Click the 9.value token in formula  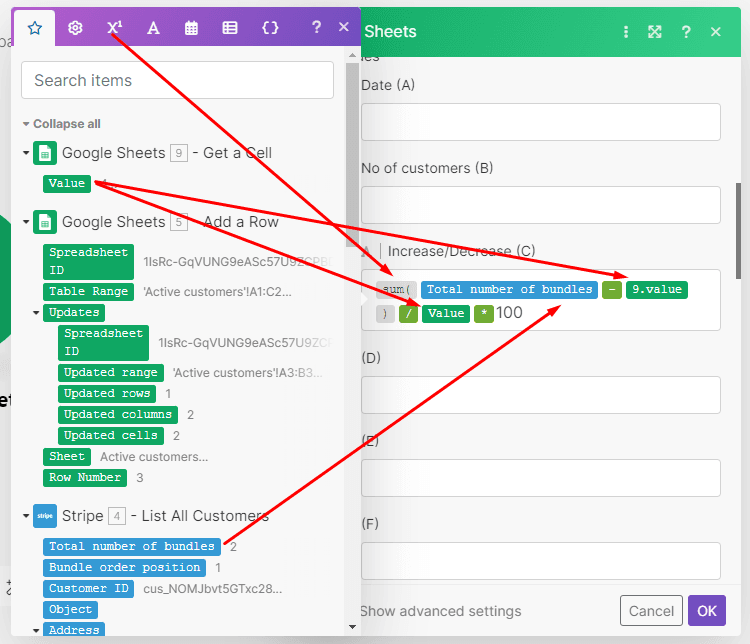657,290
